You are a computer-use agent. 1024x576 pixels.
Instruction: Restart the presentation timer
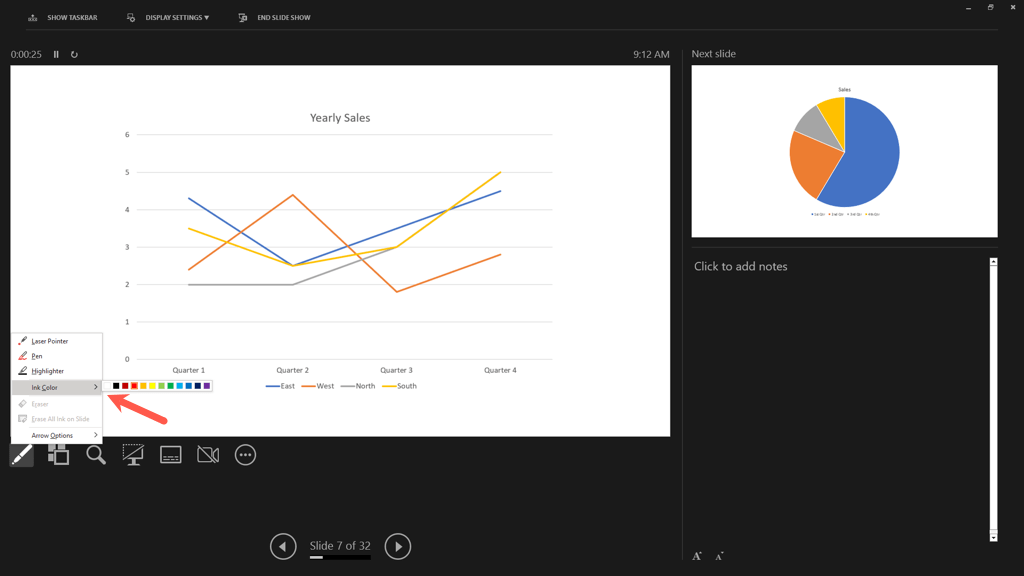74,54
